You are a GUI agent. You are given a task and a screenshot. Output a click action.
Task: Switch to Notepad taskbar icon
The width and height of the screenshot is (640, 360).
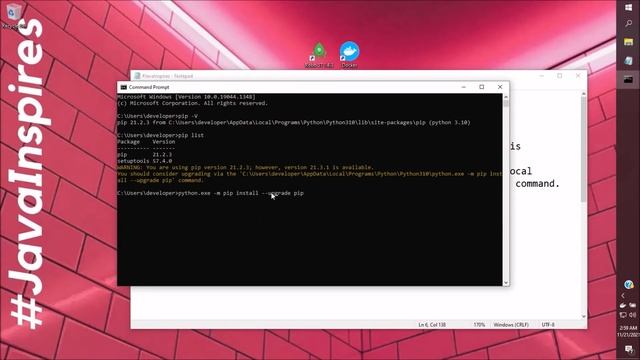pyautogui.click(x=629, y=61)
